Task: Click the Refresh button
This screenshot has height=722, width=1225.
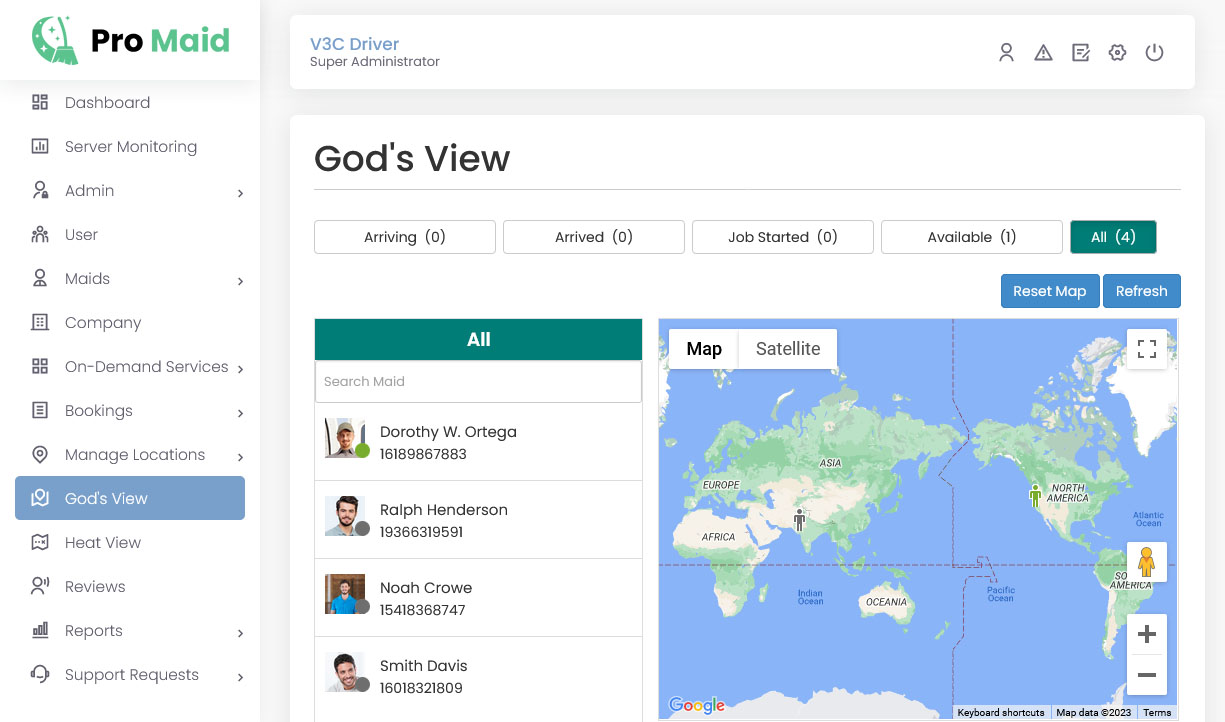Action: tap(1142, 291)
